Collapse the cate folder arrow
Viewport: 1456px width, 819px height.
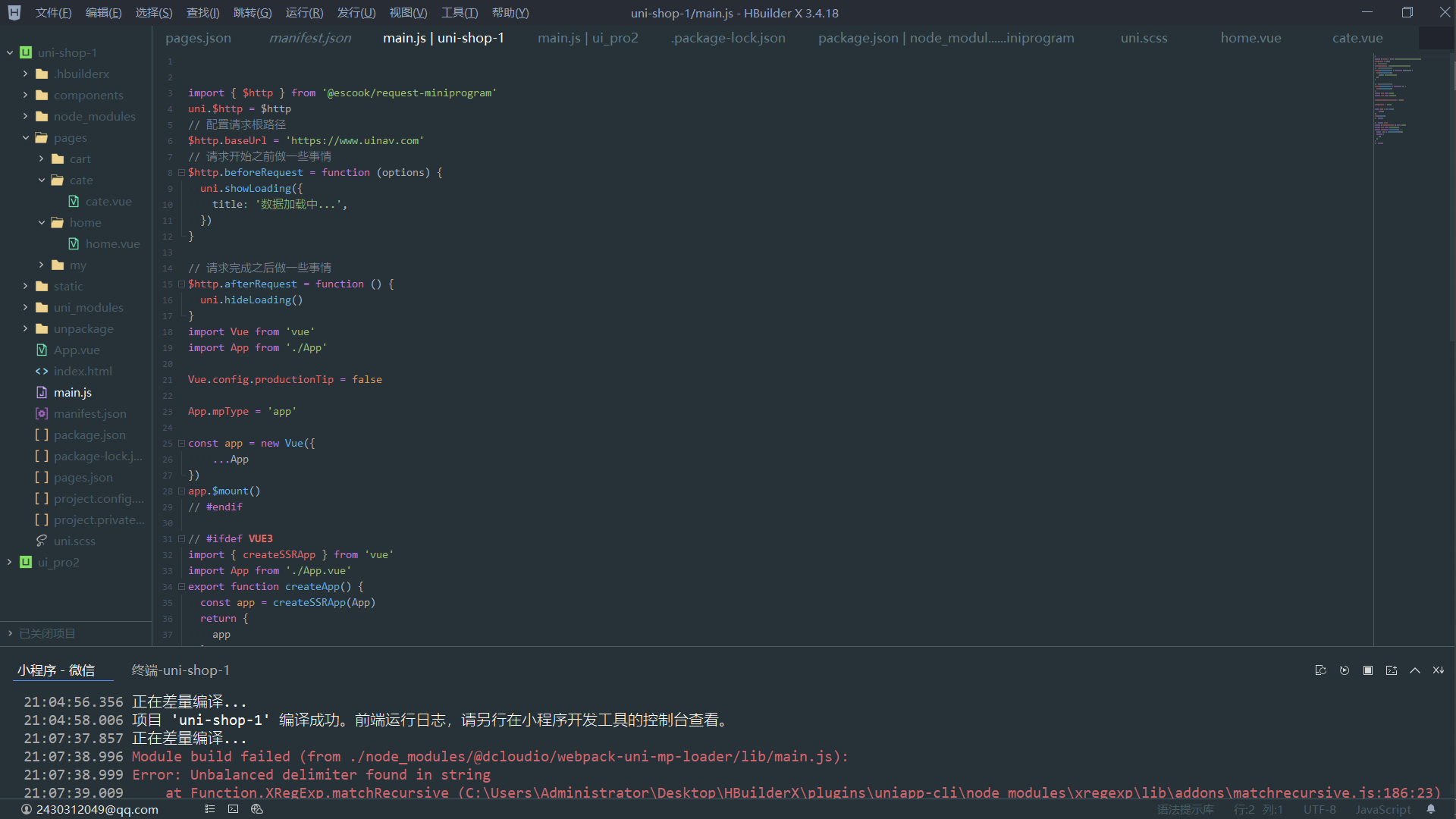pyautogui.click(x=41, y=180)
